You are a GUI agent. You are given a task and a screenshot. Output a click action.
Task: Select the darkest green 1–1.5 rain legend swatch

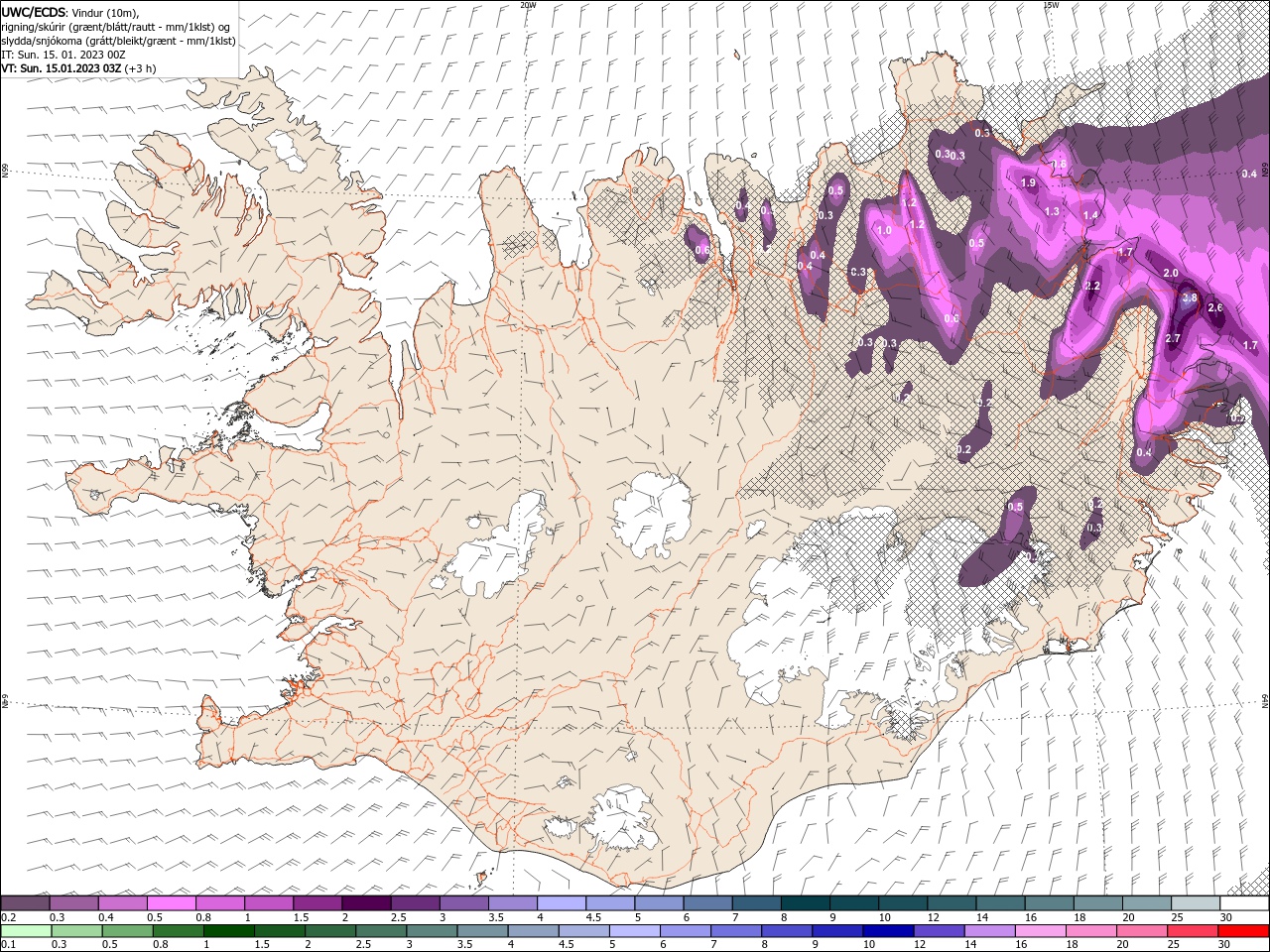(230, 931)
